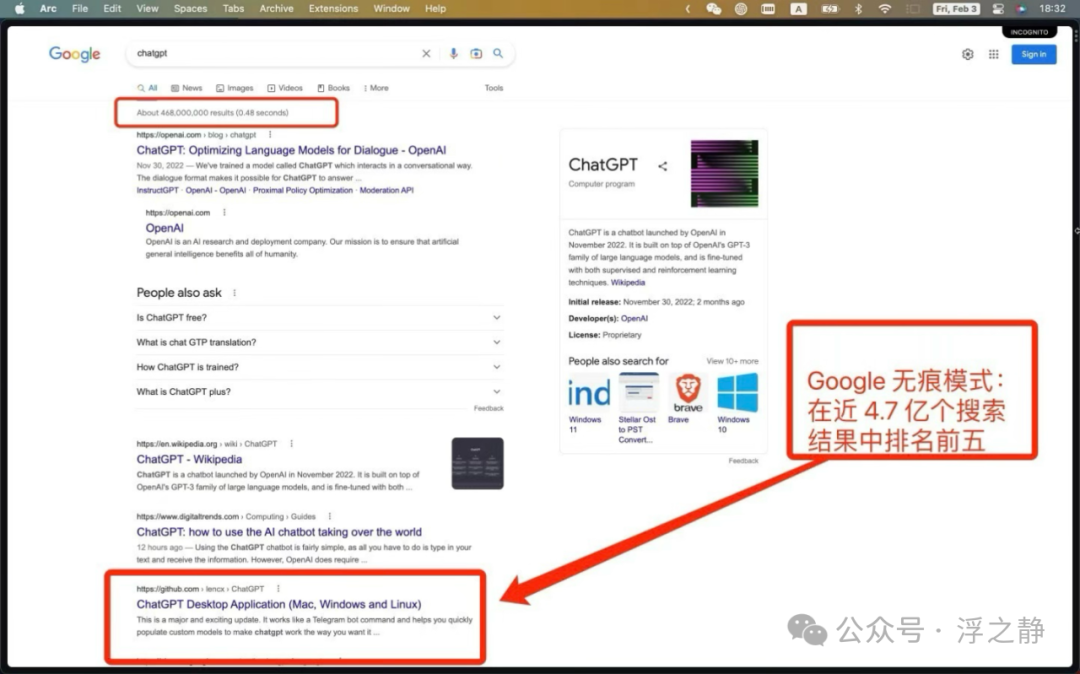Open Control Center in the menu bar
This screenshot has height=674, width=1080.
pos(998,8)
